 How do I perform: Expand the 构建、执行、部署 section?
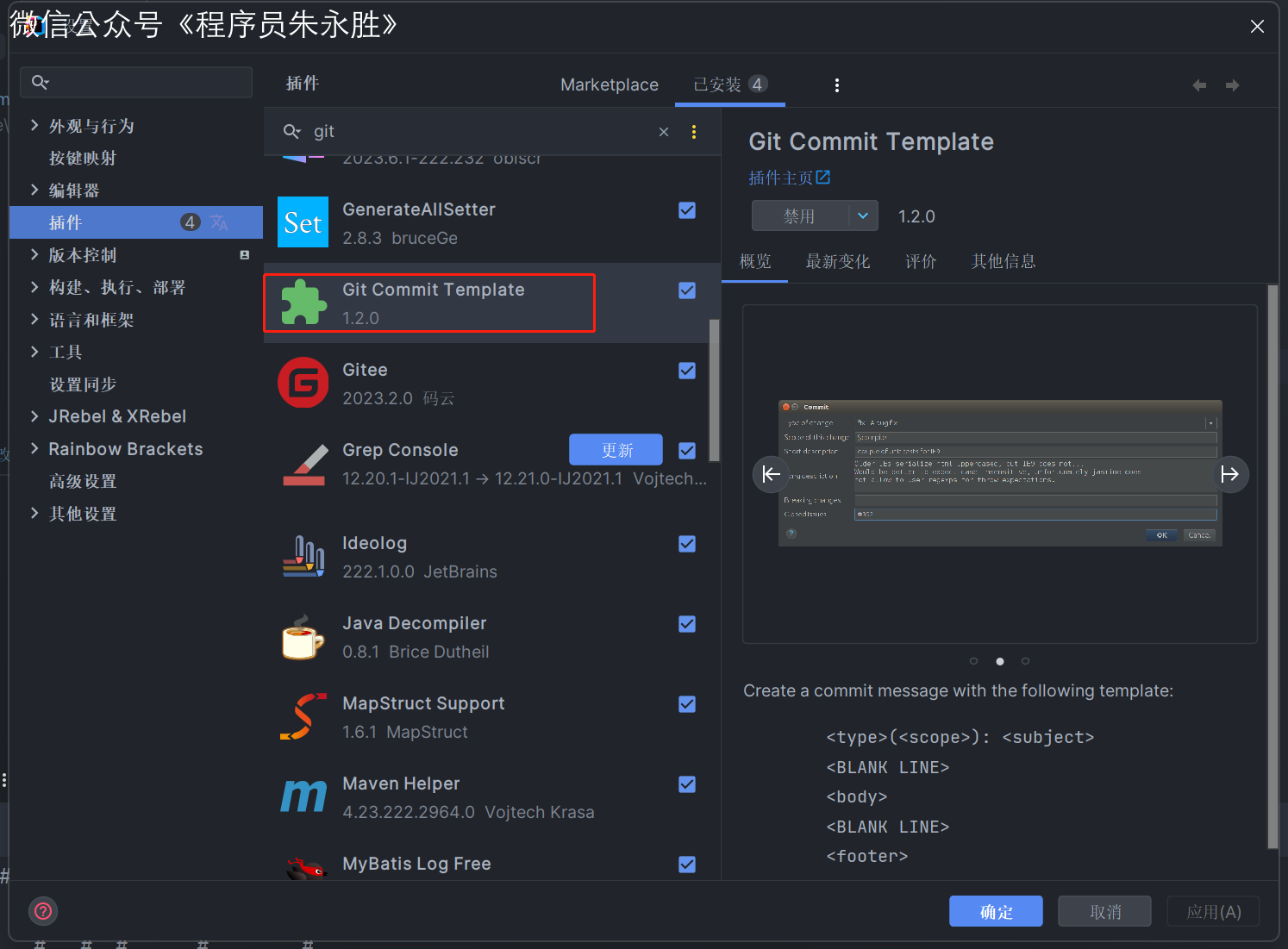click(x=34, y=287)
